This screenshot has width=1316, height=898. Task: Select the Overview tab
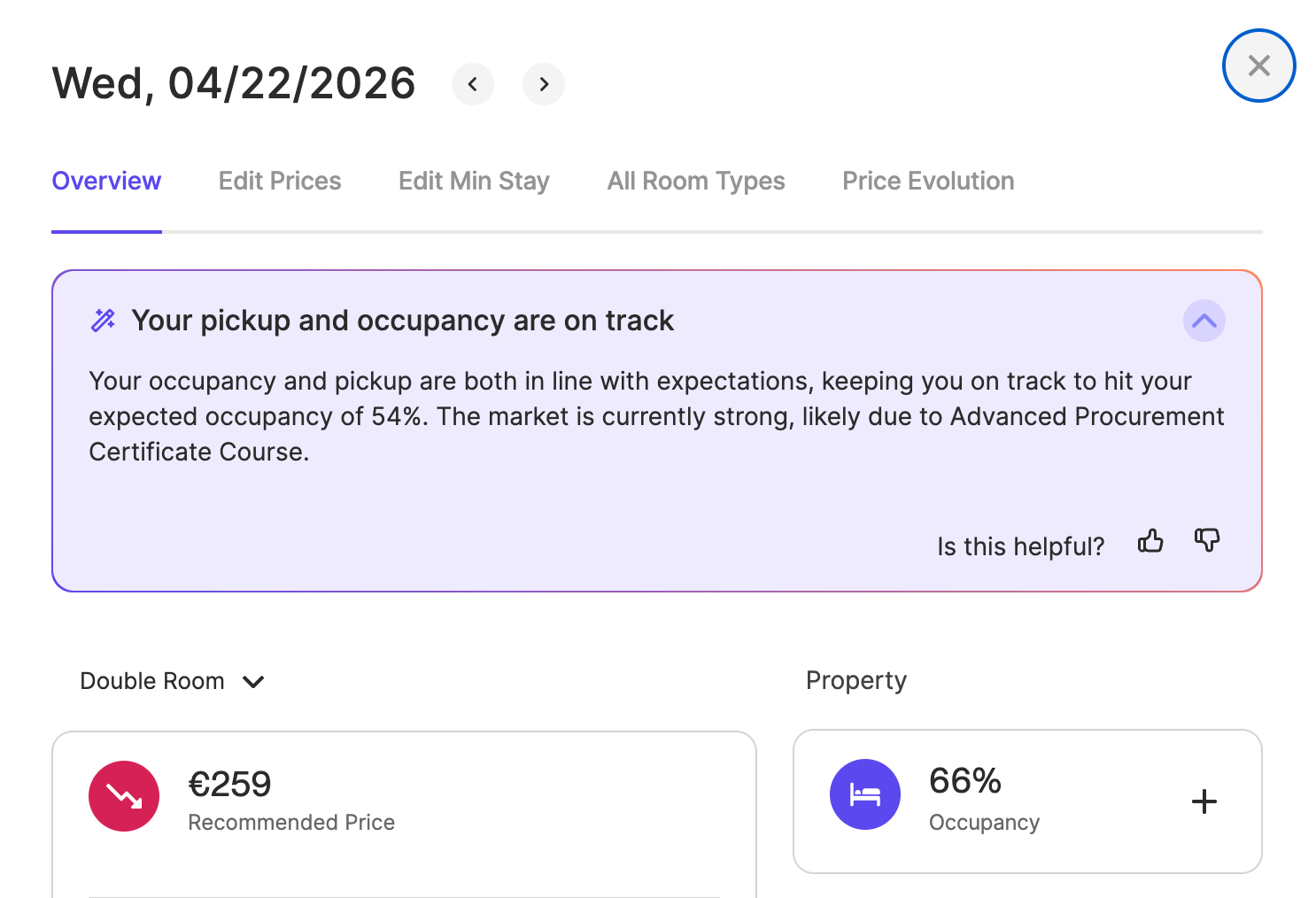(106, 181)
